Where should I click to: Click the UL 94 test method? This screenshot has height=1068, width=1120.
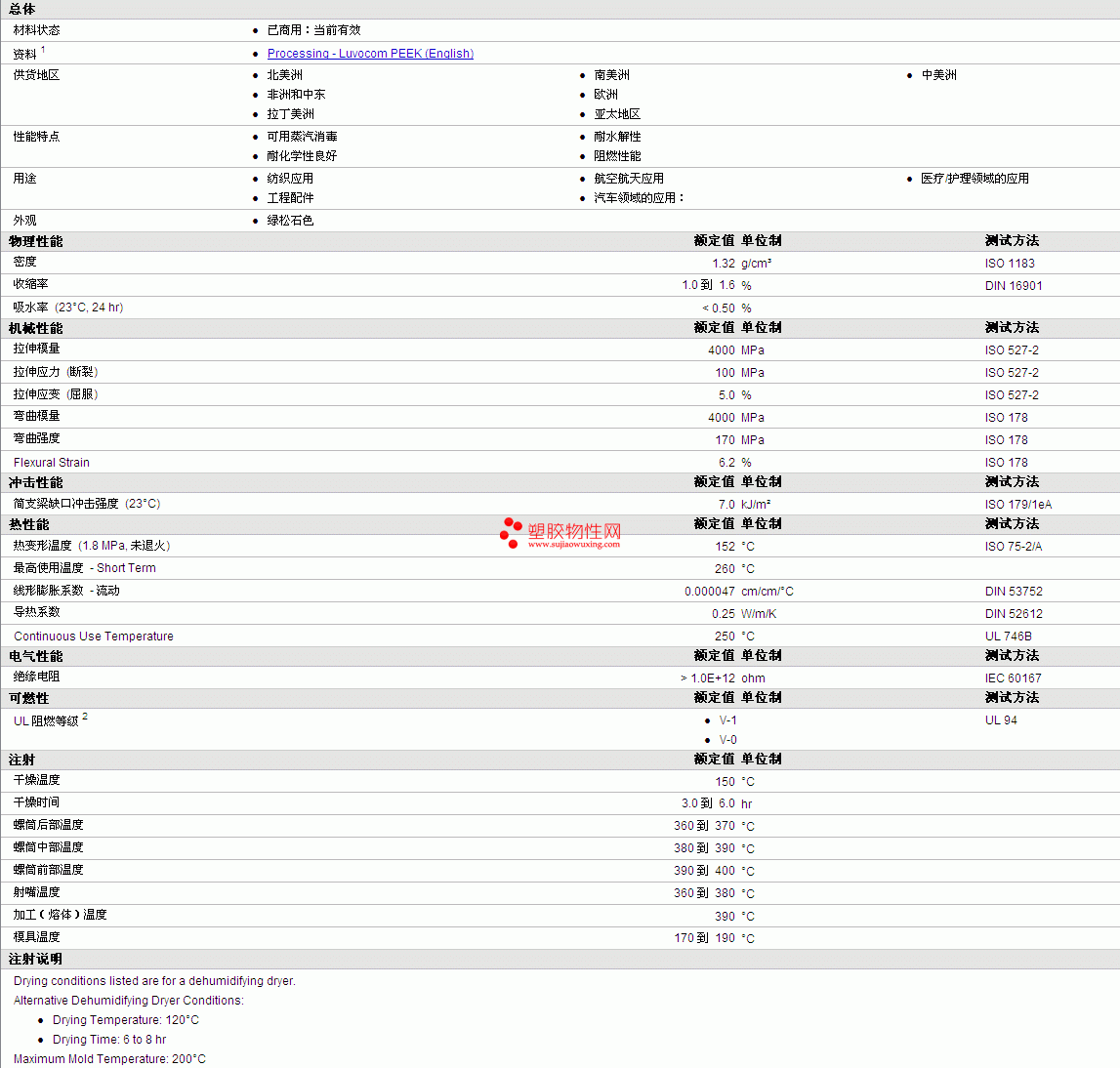point(1001,720)
